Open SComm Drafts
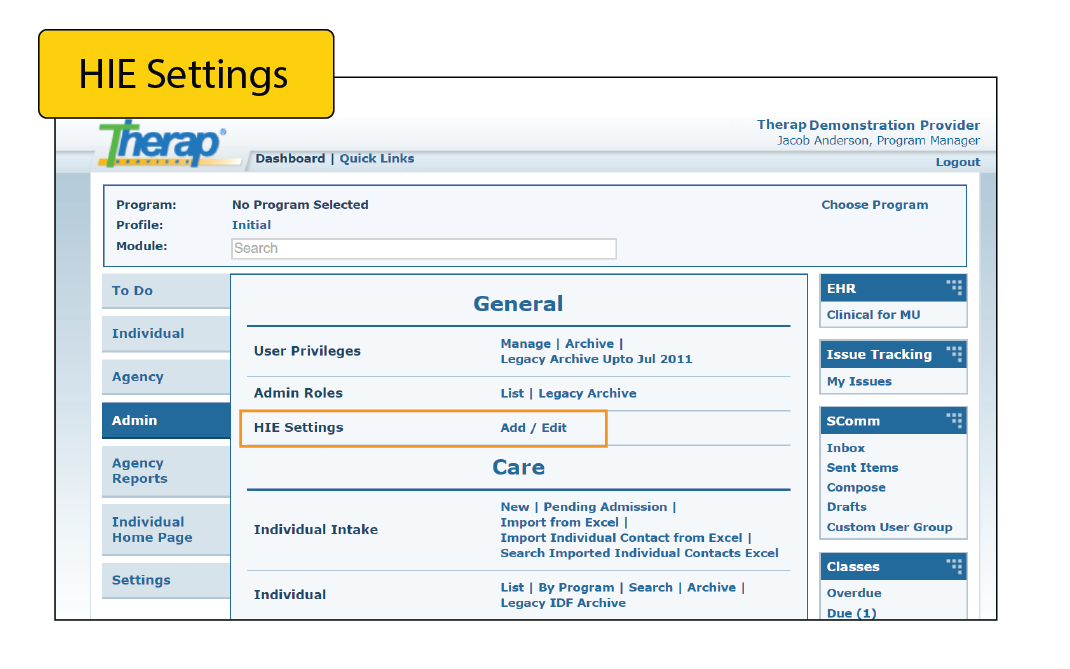This screenshot has height=669, width=1070. coord(846,507)
